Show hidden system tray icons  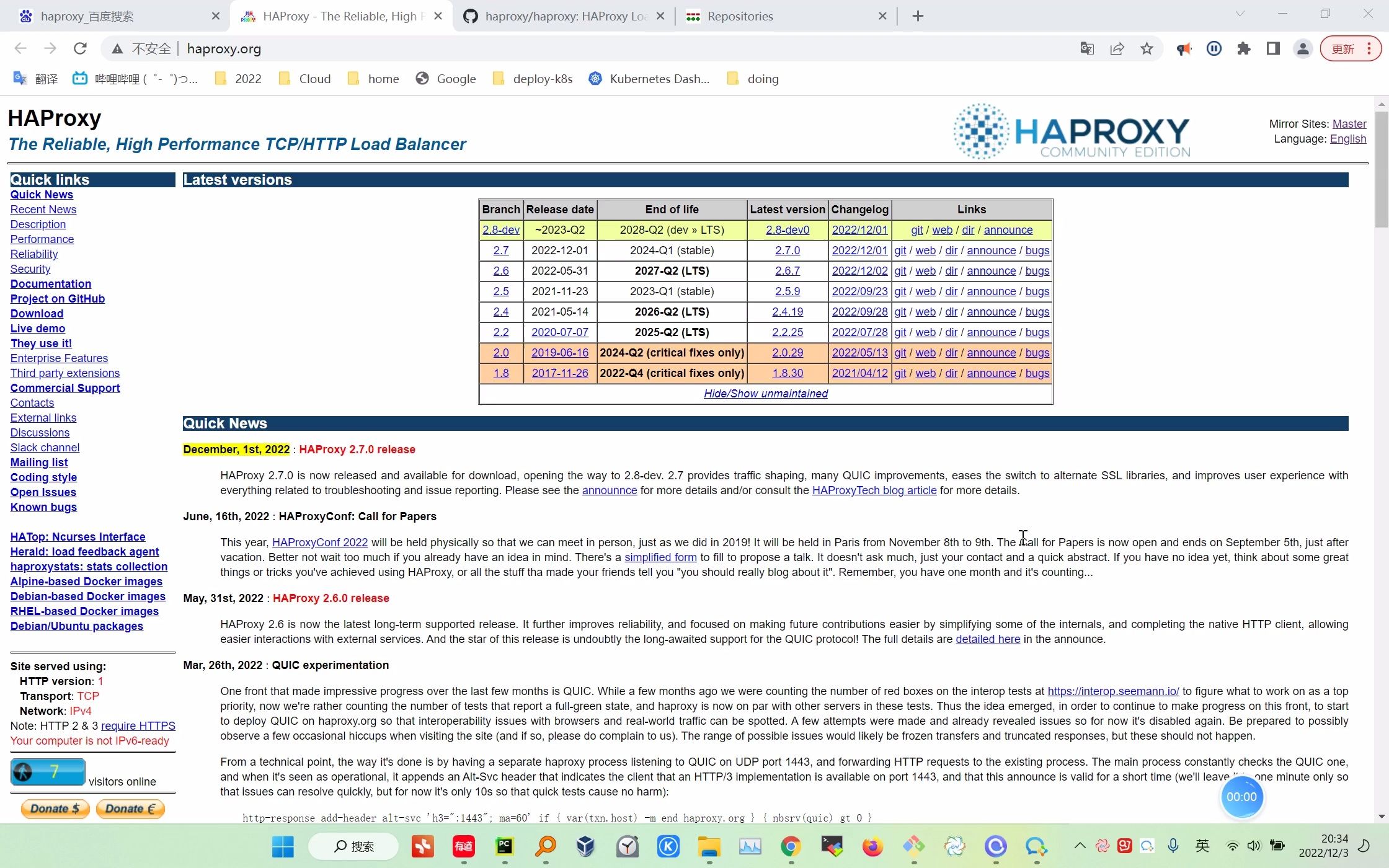pyautogui.click(x=1080, y=846)
